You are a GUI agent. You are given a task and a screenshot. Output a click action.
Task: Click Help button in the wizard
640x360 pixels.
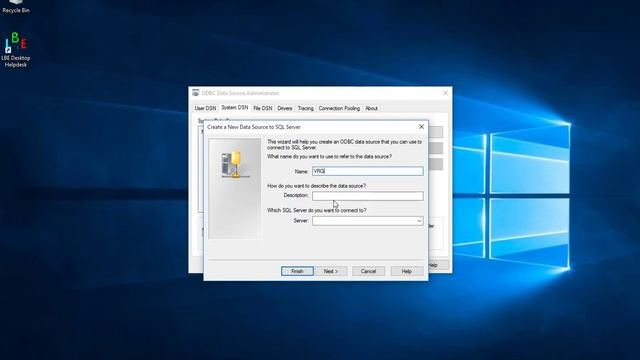coord(407,271)
